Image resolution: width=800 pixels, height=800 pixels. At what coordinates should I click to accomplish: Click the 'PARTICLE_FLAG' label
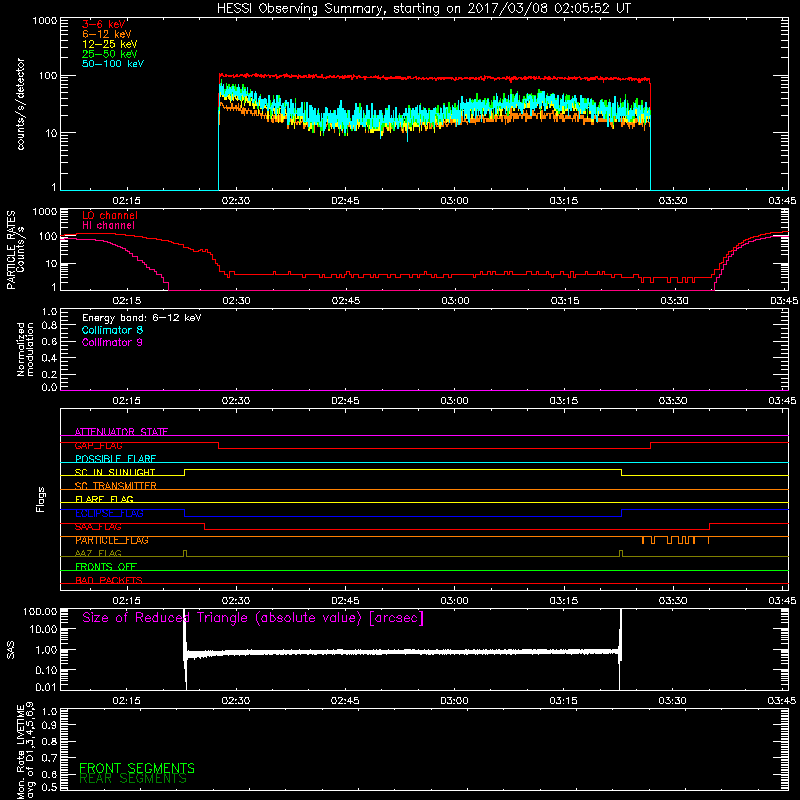(x=112, y=540)
